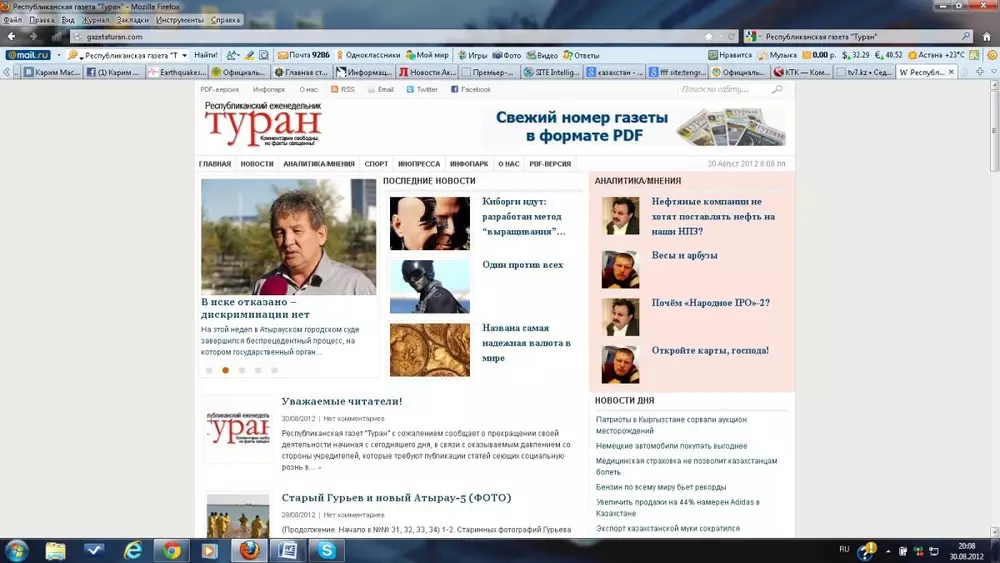The height and width of the screenshot is (563, 1000).
Task: Select the third slider dot under featured story
Action: coord(242,370)
